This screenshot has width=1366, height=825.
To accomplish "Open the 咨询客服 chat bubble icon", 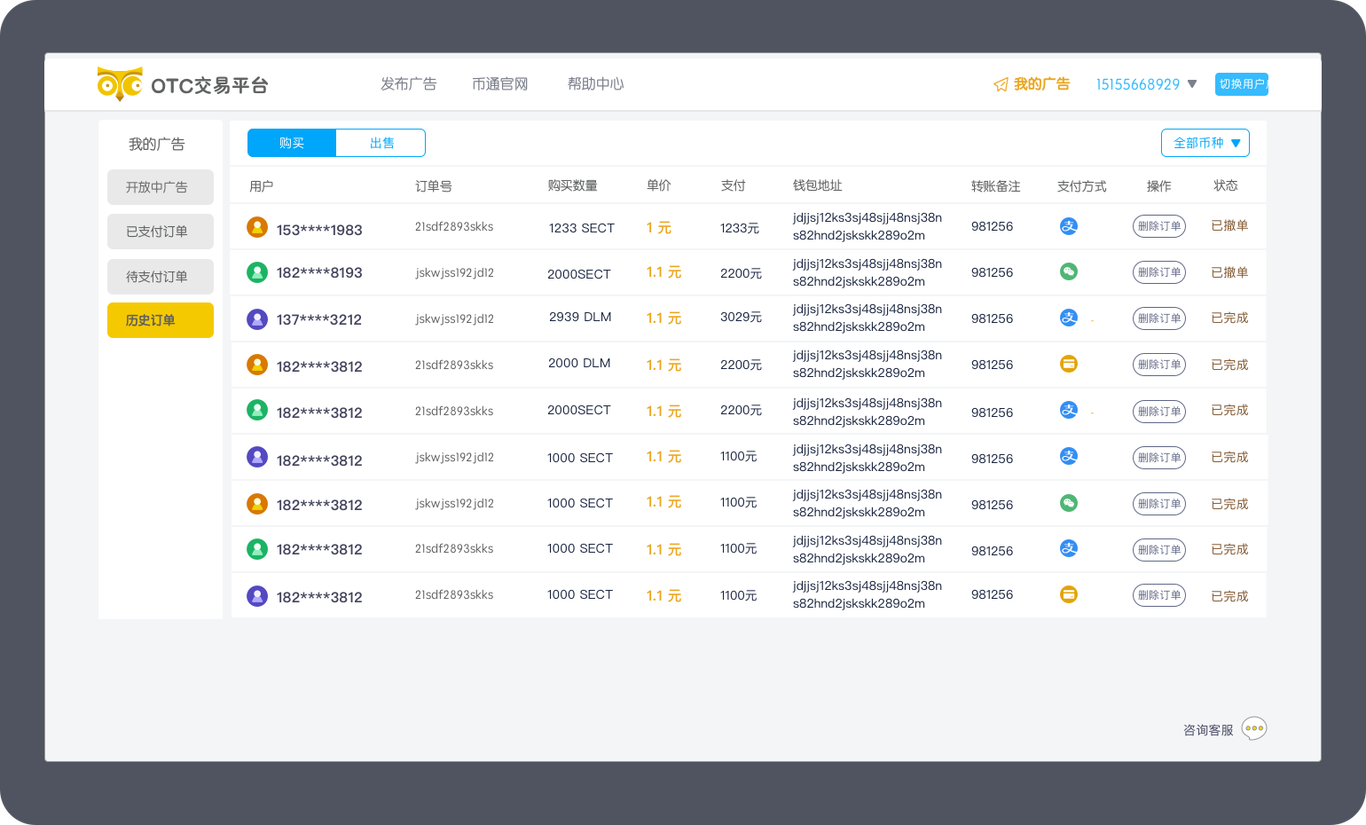I will pyautogui.click(x=1254, y=729).
